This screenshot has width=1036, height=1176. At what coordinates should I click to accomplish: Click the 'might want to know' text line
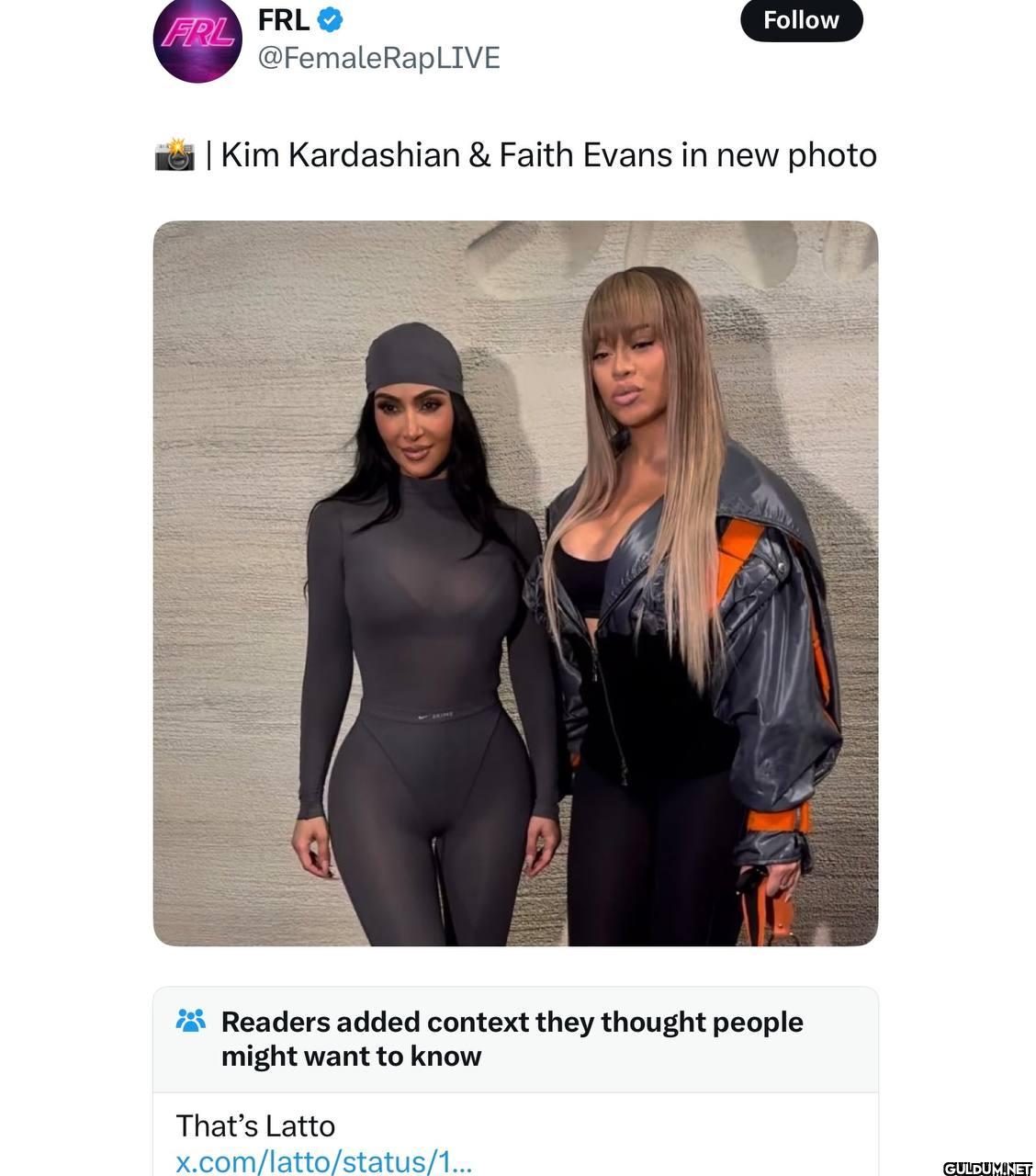pos(351,1056)
